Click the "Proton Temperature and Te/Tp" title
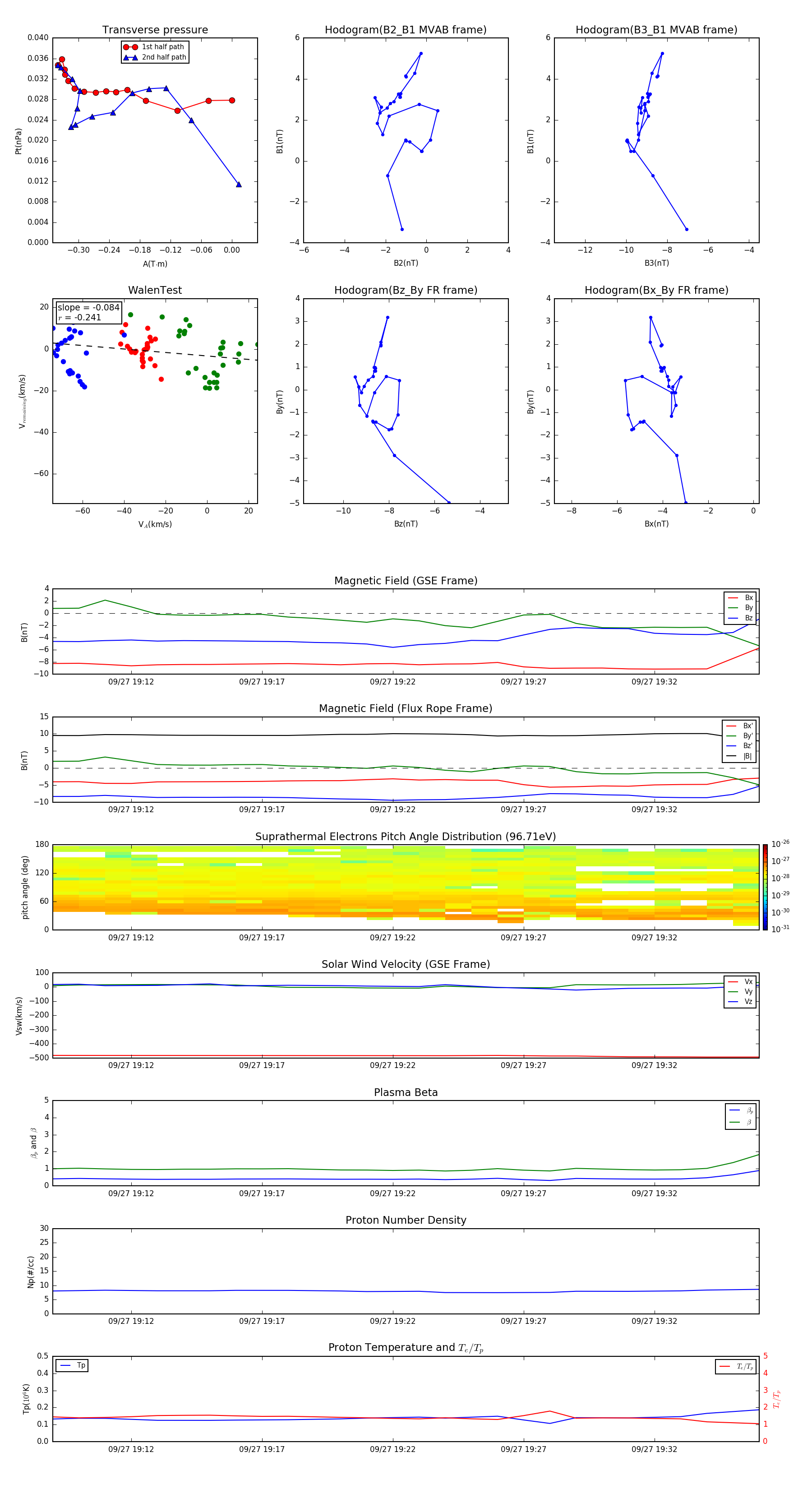Screen dimensions: 812x1489 (x=406, y=1348)
